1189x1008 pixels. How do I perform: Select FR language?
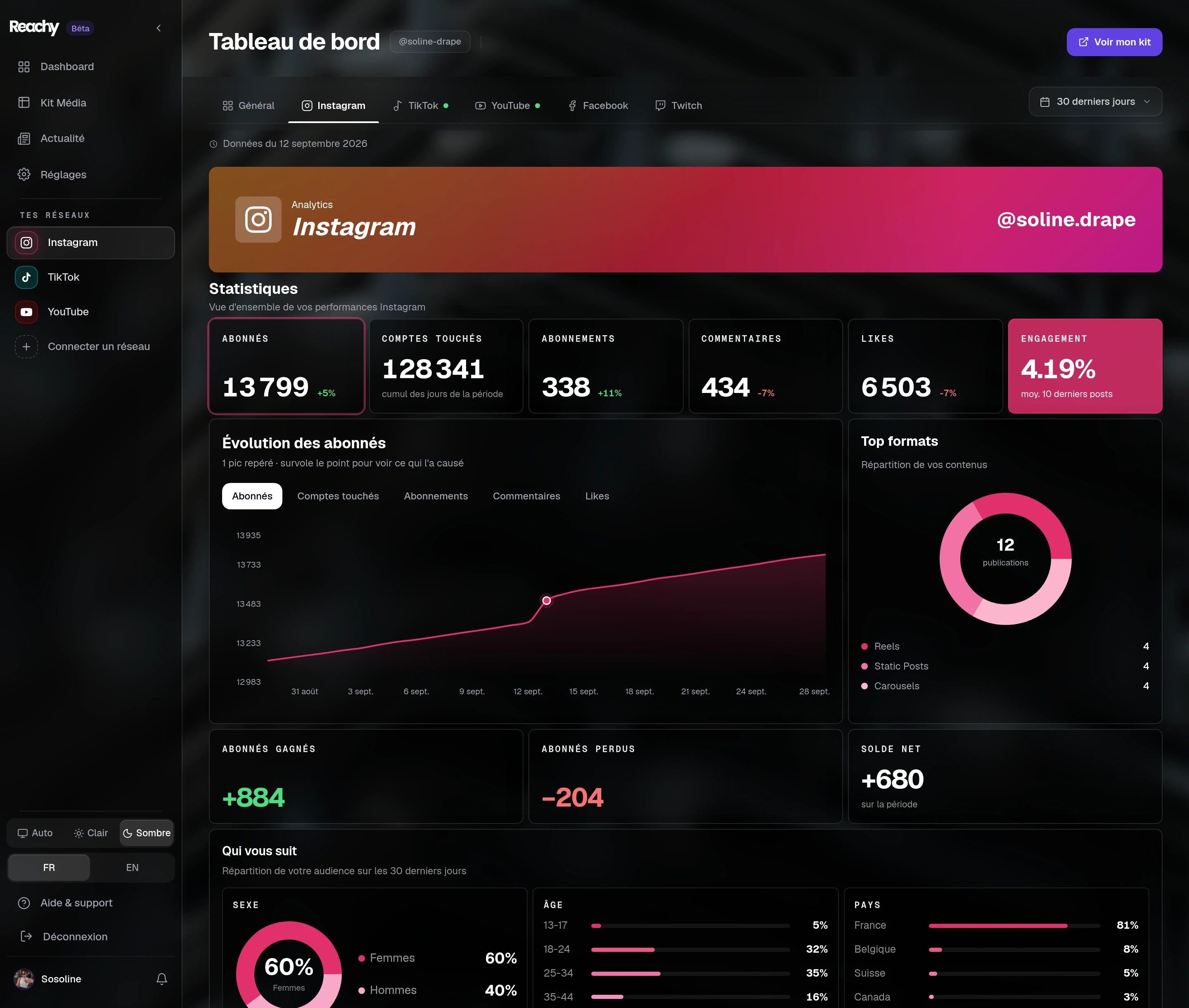pyautogui.click(x=49, y=867)
